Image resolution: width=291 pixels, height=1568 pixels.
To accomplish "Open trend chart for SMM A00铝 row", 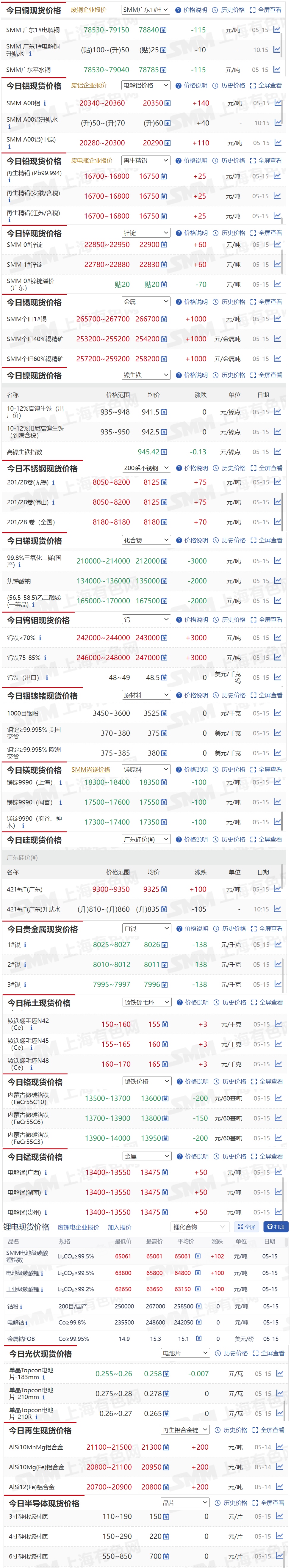I will 278,103.
